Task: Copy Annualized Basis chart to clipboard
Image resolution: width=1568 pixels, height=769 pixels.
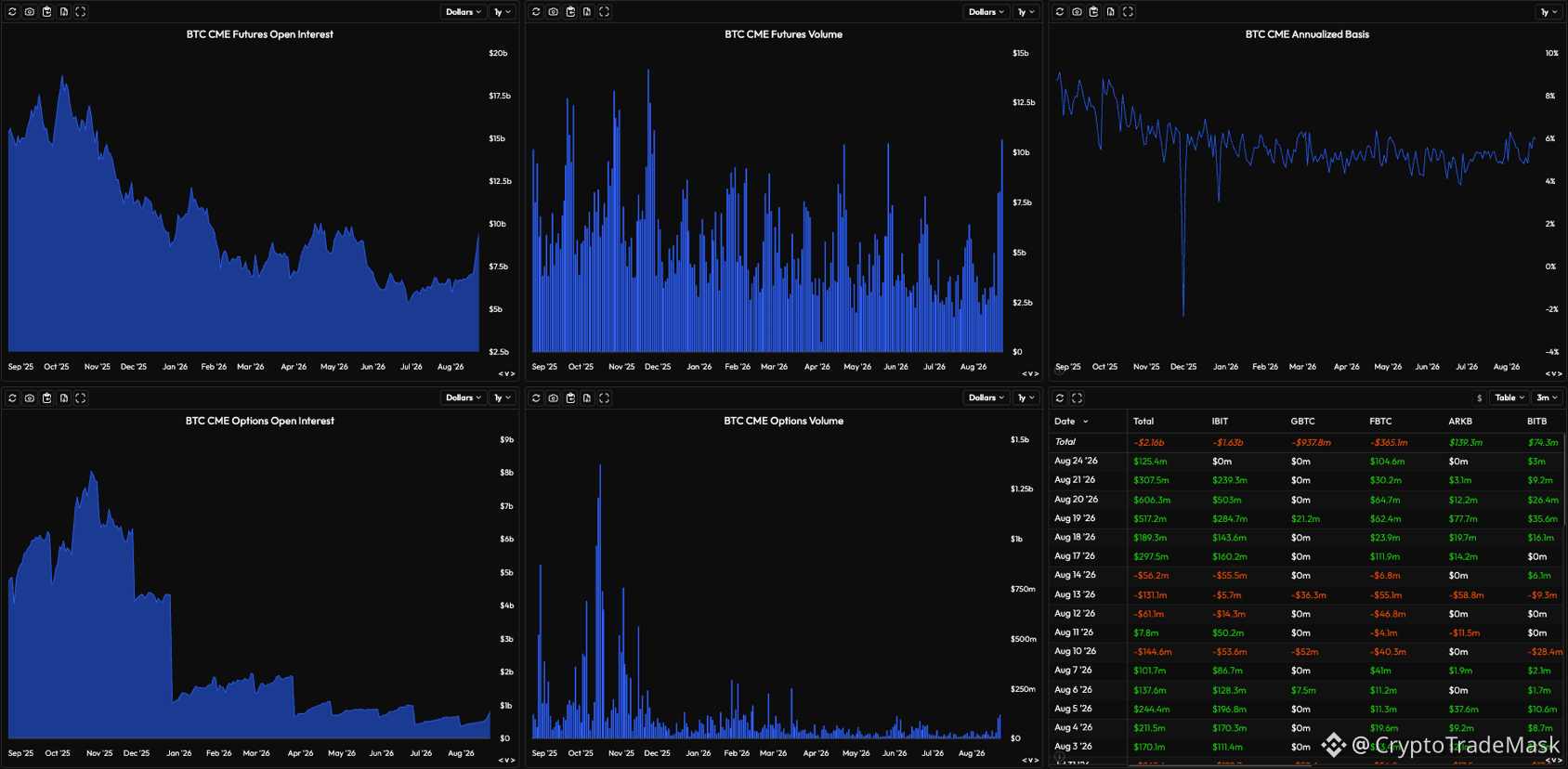Action: [x=1093, y=12]
